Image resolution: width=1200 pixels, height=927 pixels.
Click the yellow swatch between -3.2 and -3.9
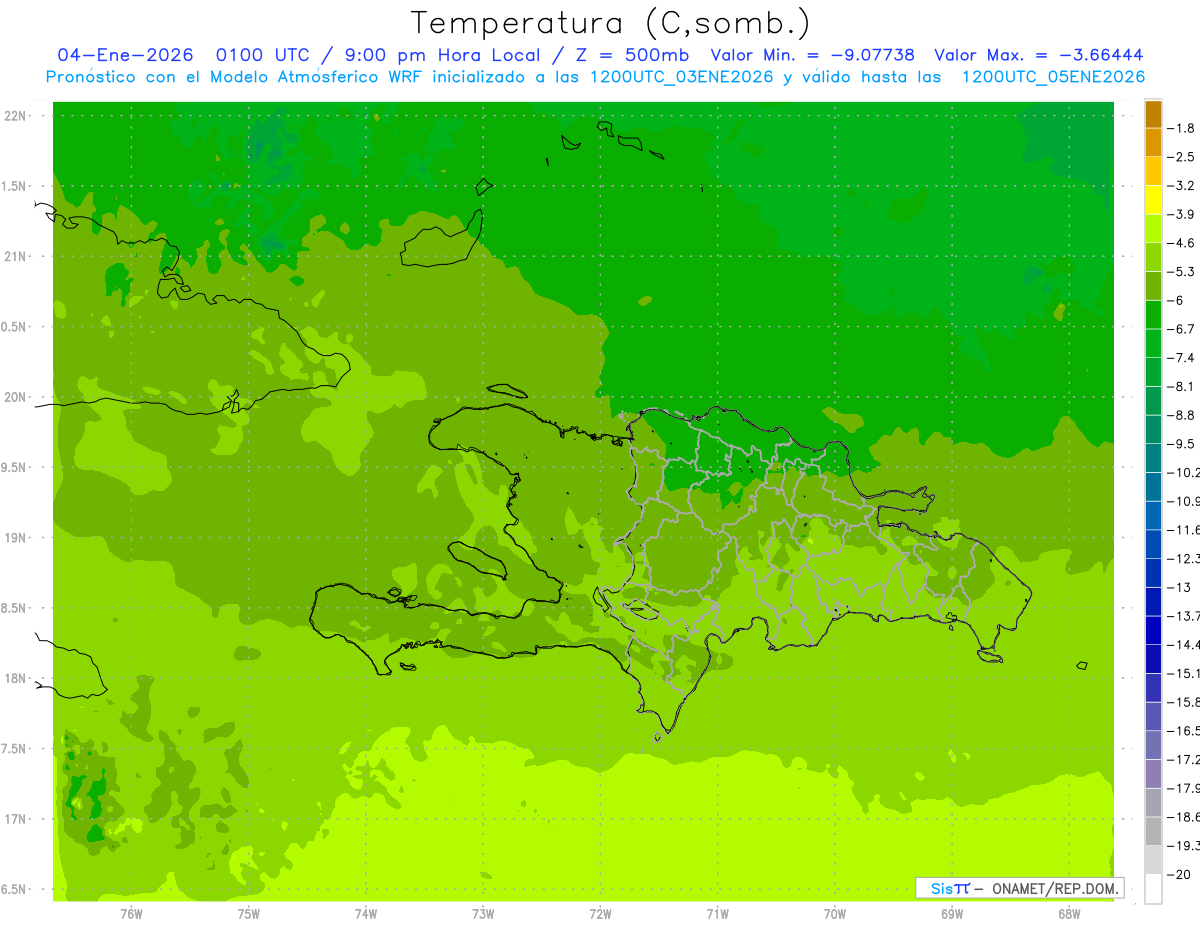pos(1153,200)
